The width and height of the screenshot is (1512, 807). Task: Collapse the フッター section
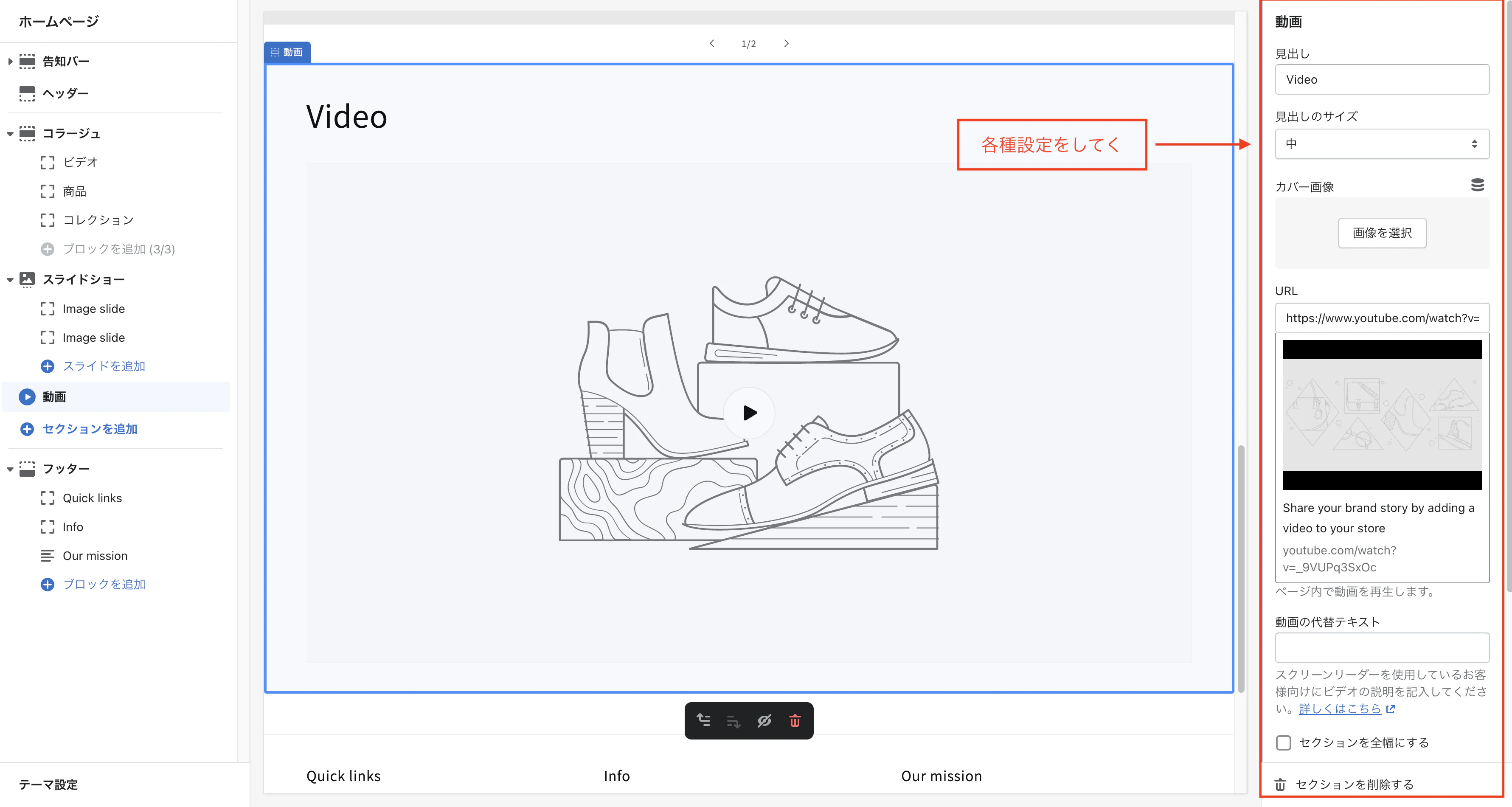click(x=10, y=469)
